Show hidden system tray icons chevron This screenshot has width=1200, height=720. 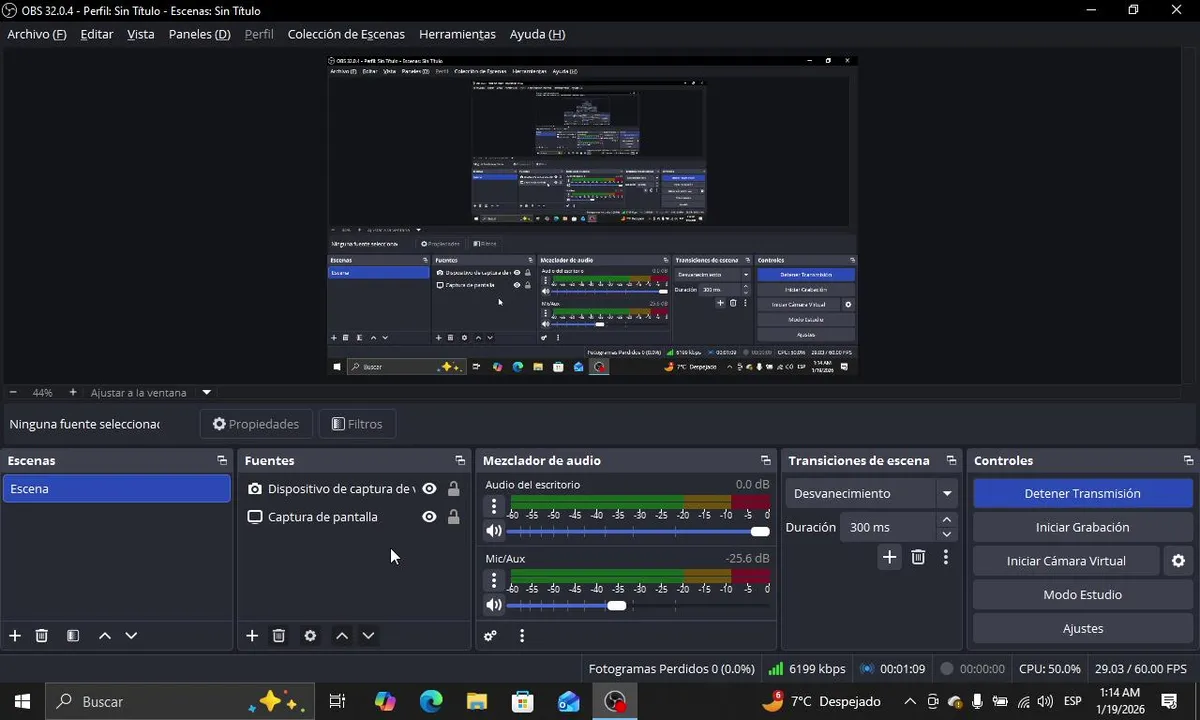click(909, 701)
